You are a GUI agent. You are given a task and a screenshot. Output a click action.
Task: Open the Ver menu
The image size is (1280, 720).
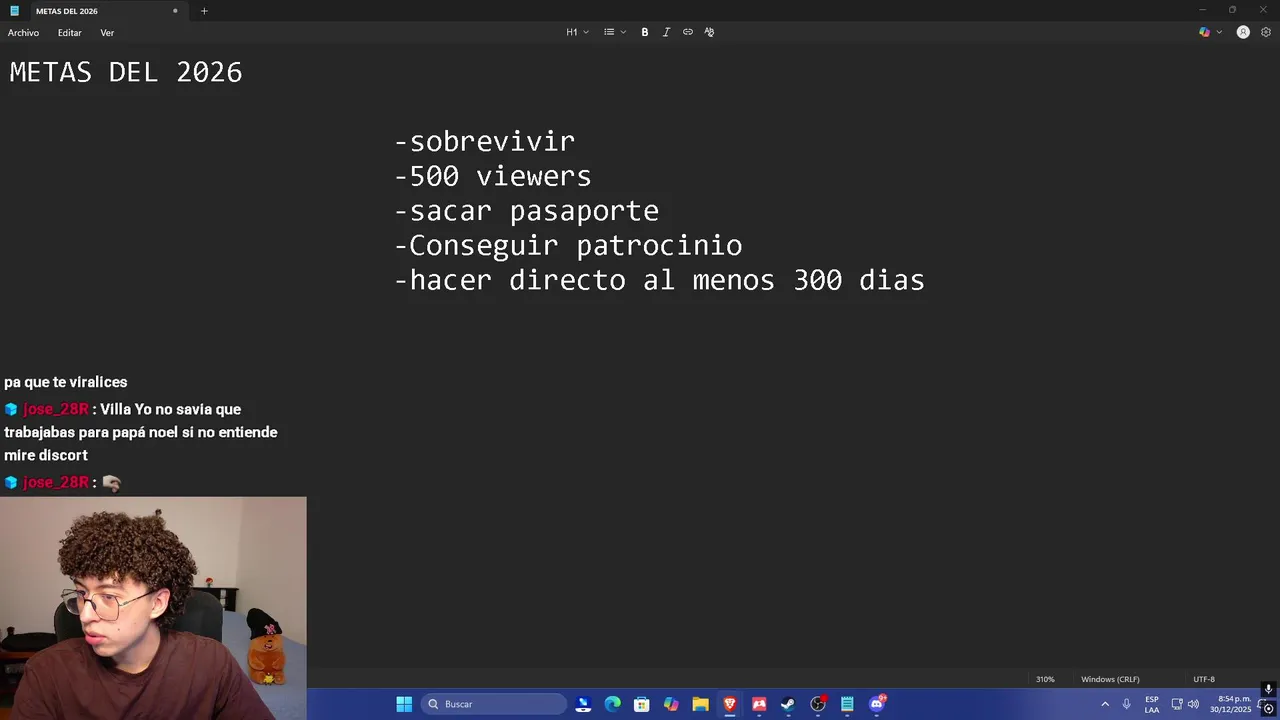tap(107, 33)
